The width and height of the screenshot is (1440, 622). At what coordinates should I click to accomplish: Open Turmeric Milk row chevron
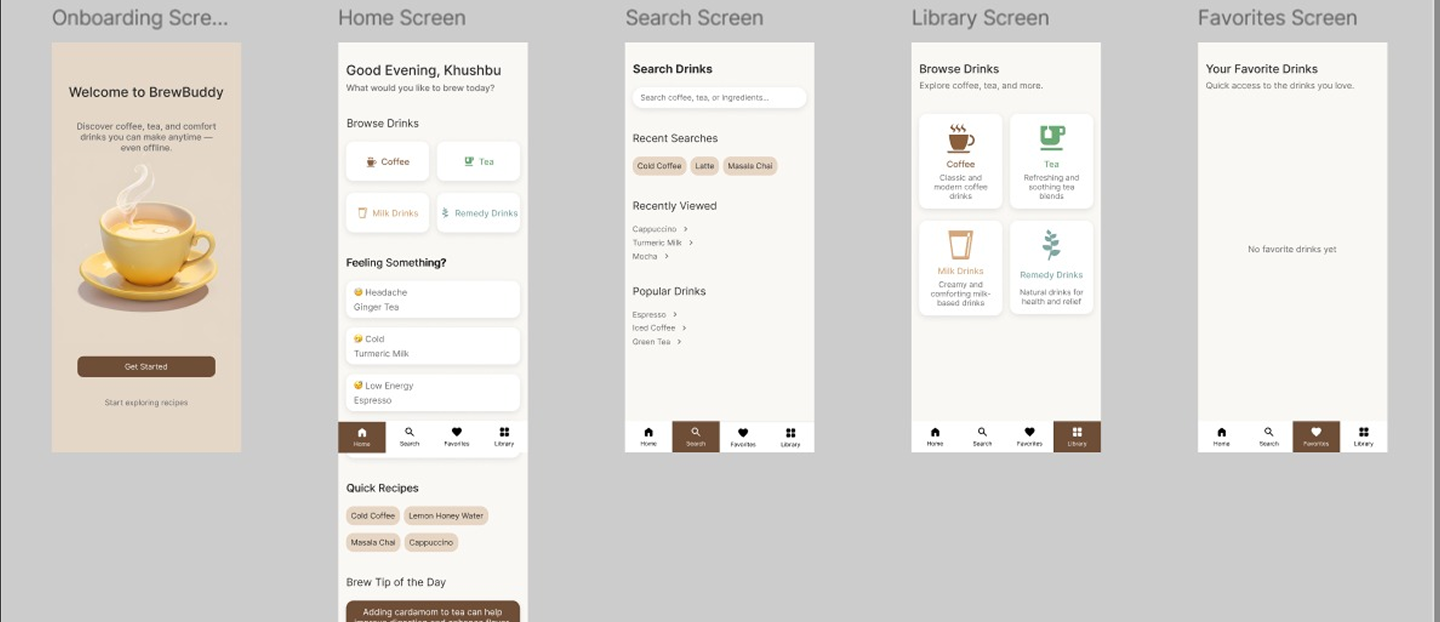pyautogui.click(x=691, y=243)
